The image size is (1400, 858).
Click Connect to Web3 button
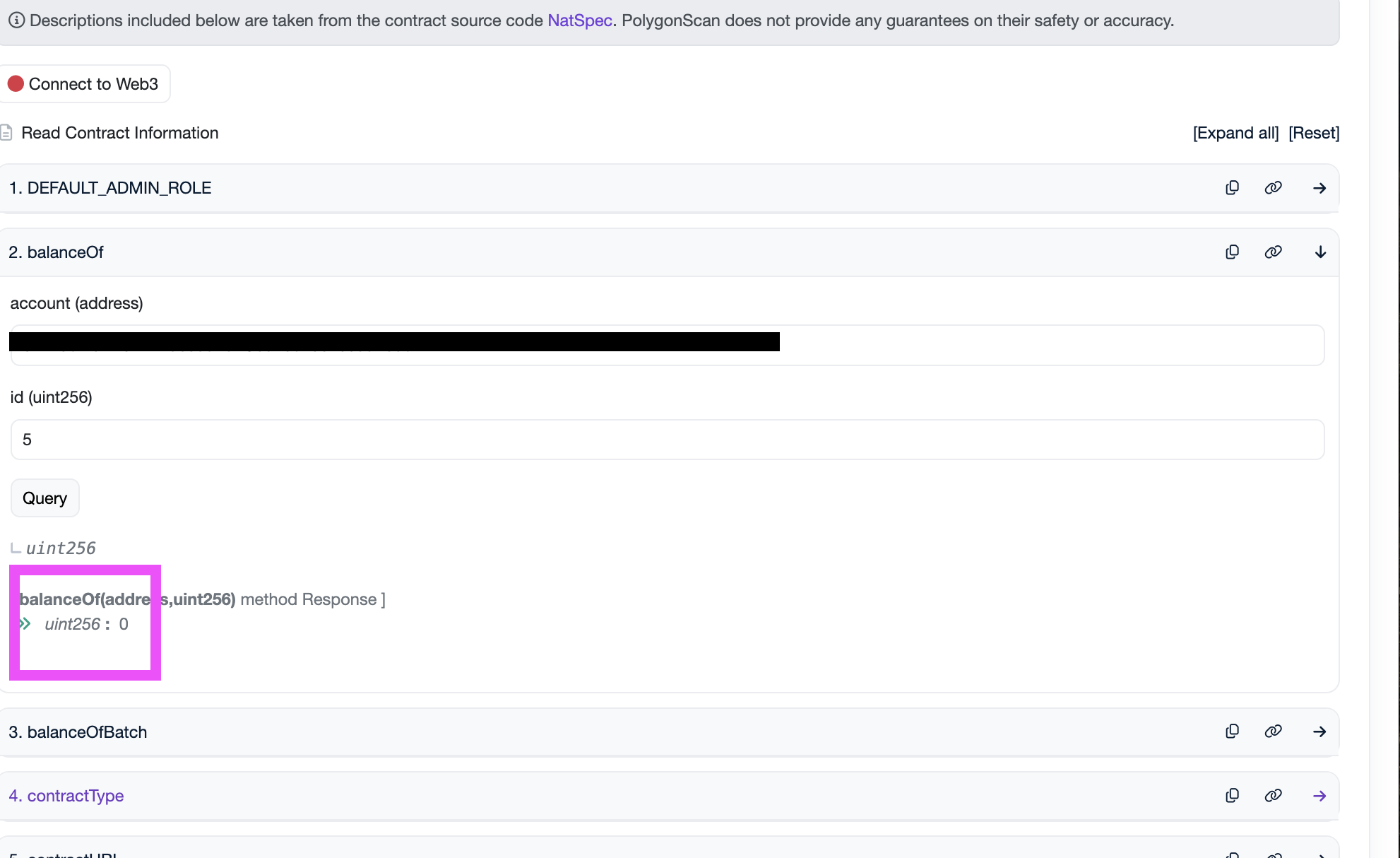[85, 84]
